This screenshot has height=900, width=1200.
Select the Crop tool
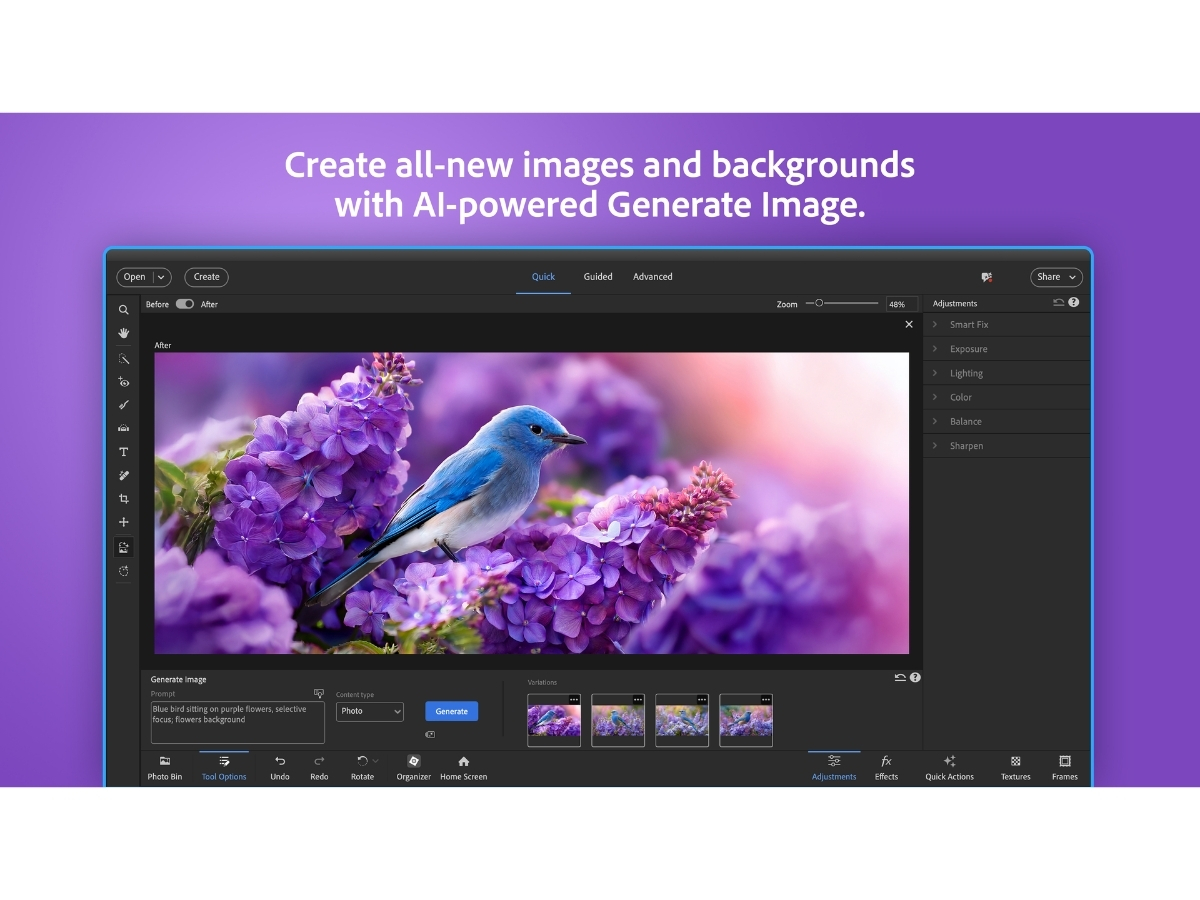[124, 498]
